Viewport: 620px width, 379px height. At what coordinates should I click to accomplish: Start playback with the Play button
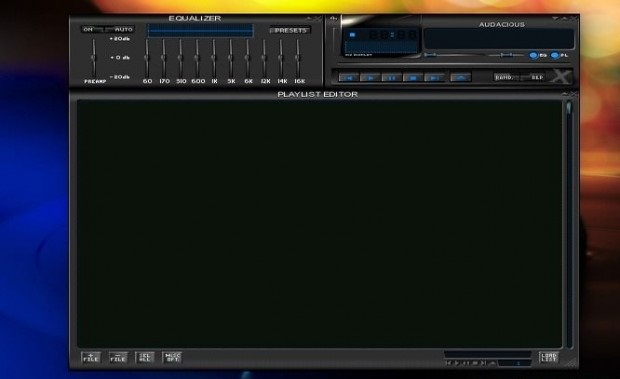370,77
